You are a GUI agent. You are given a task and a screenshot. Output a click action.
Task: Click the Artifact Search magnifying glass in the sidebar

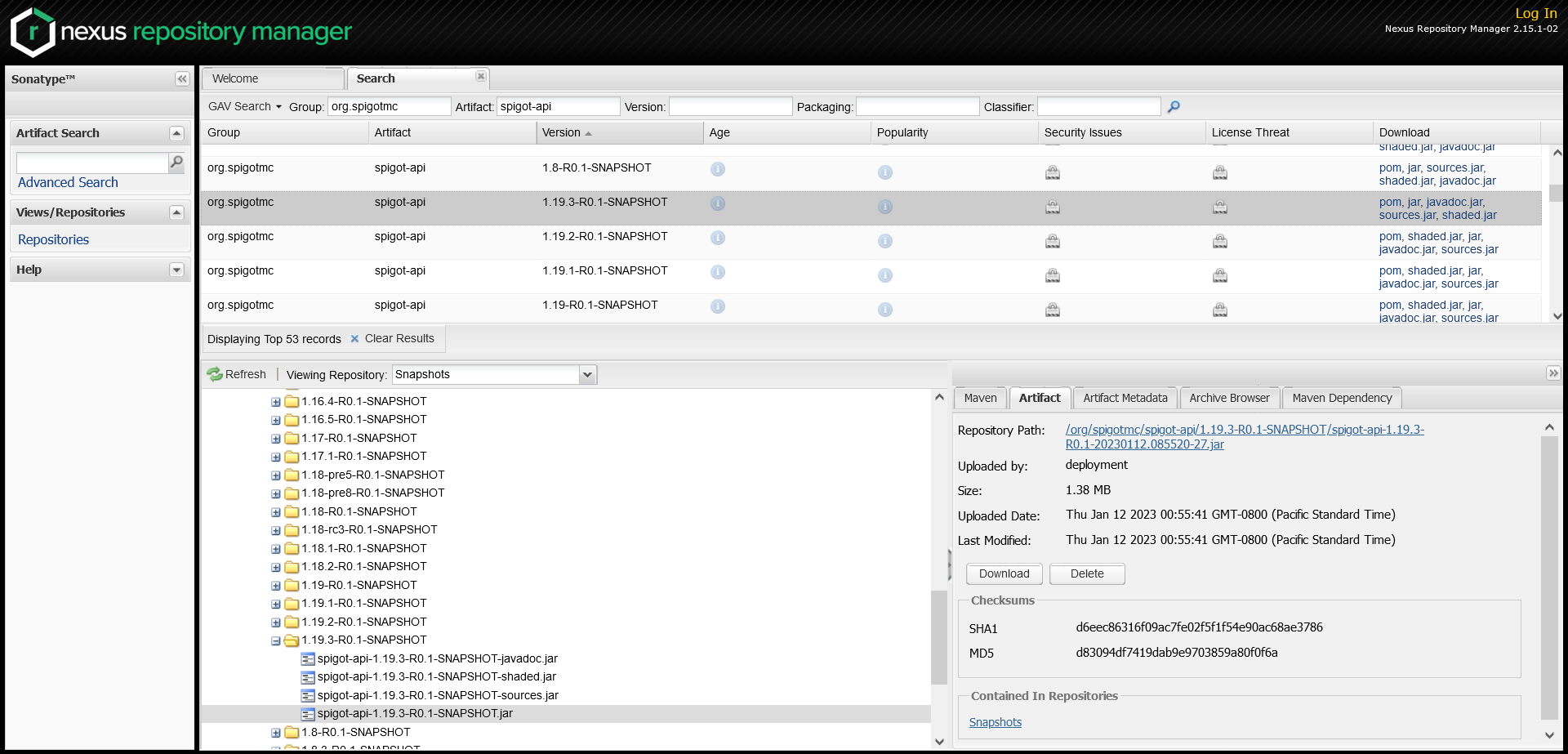176,163
